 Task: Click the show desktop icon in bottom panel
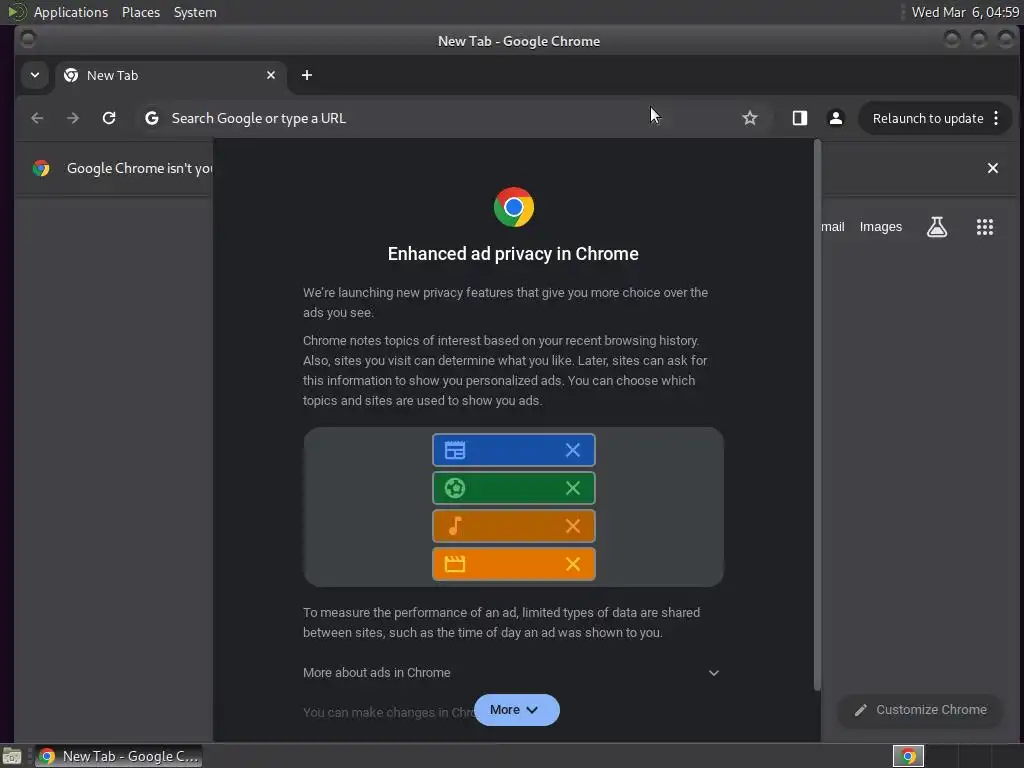click(x=12, y=756)
